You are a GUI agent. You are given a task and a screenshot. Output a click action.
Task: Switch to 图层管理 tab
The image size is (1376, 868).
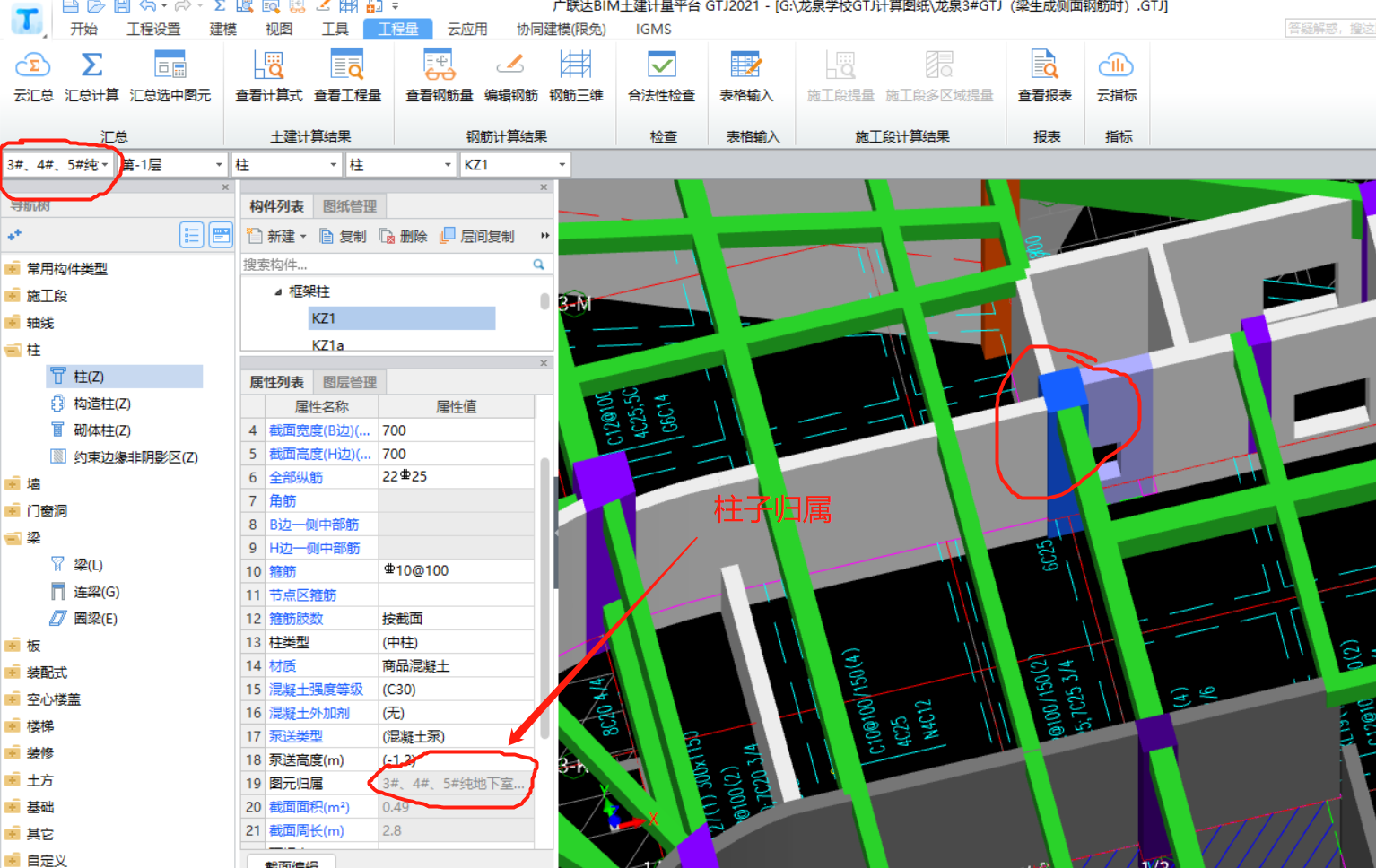pyautogui.click(x=350, y=382)
